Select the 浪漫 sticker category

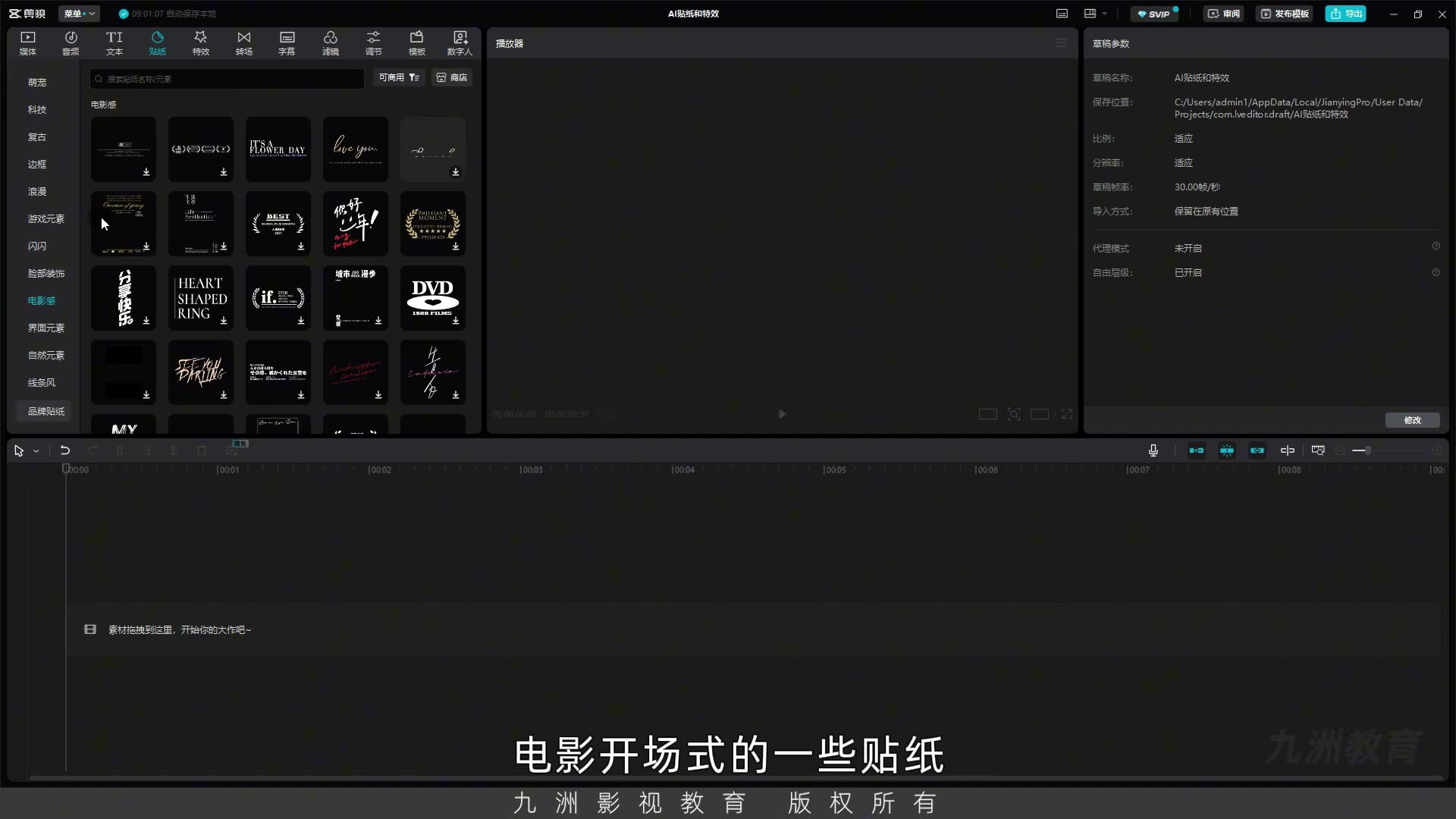pos(37,191)
